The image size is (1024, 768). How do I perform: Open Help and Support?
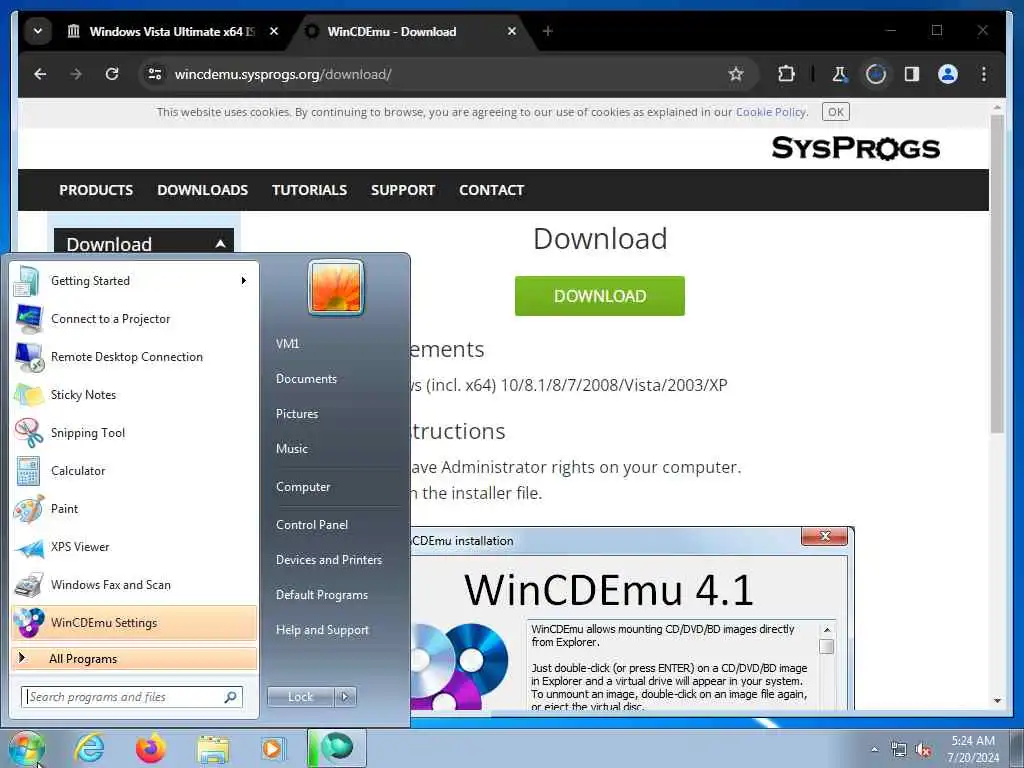pyautogui.click(x=322, y=630)
